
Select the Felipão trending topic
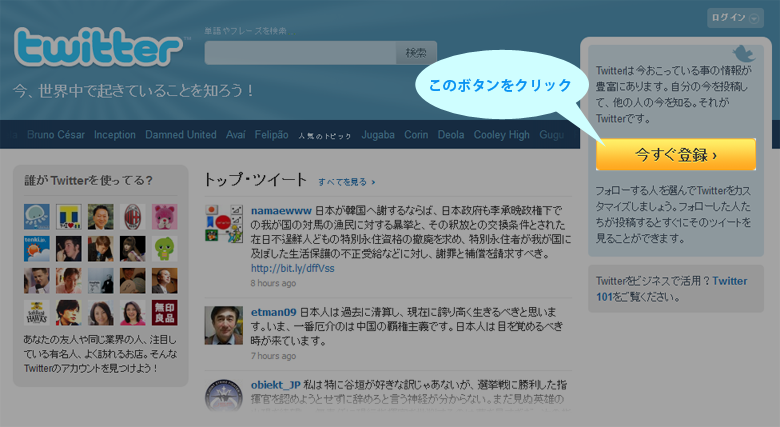(272, 135)
